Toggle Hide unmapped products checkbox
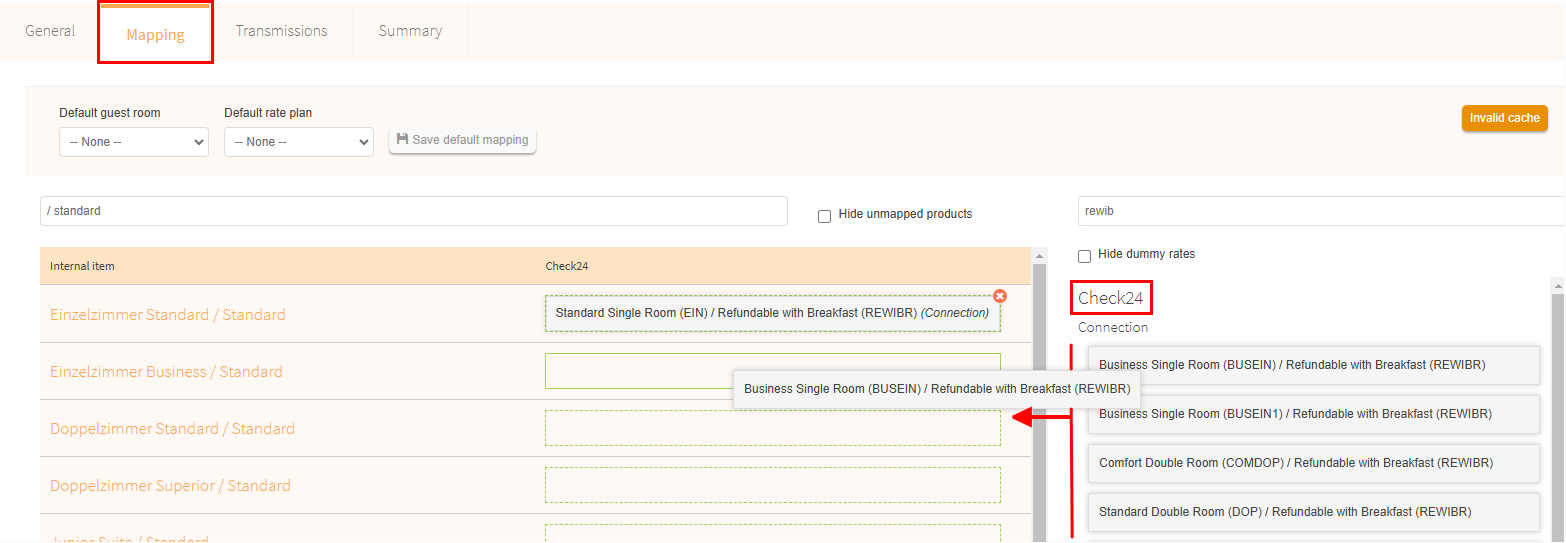The image size is (1566, 543). click(x=825, y=215)
